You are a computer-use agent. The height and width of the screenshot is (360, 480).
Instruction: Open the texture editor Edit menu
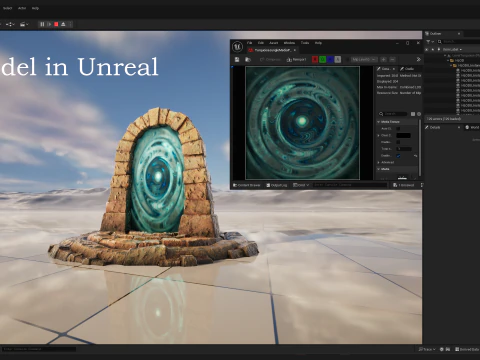pos(261,43)
